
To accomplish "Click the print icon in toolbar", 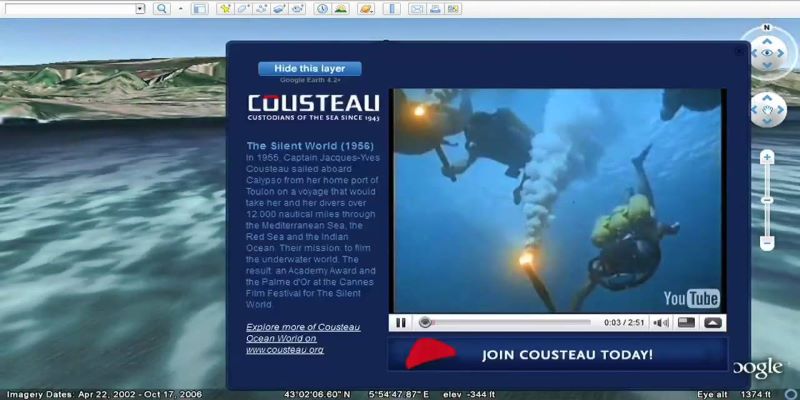I will (435, 9).
